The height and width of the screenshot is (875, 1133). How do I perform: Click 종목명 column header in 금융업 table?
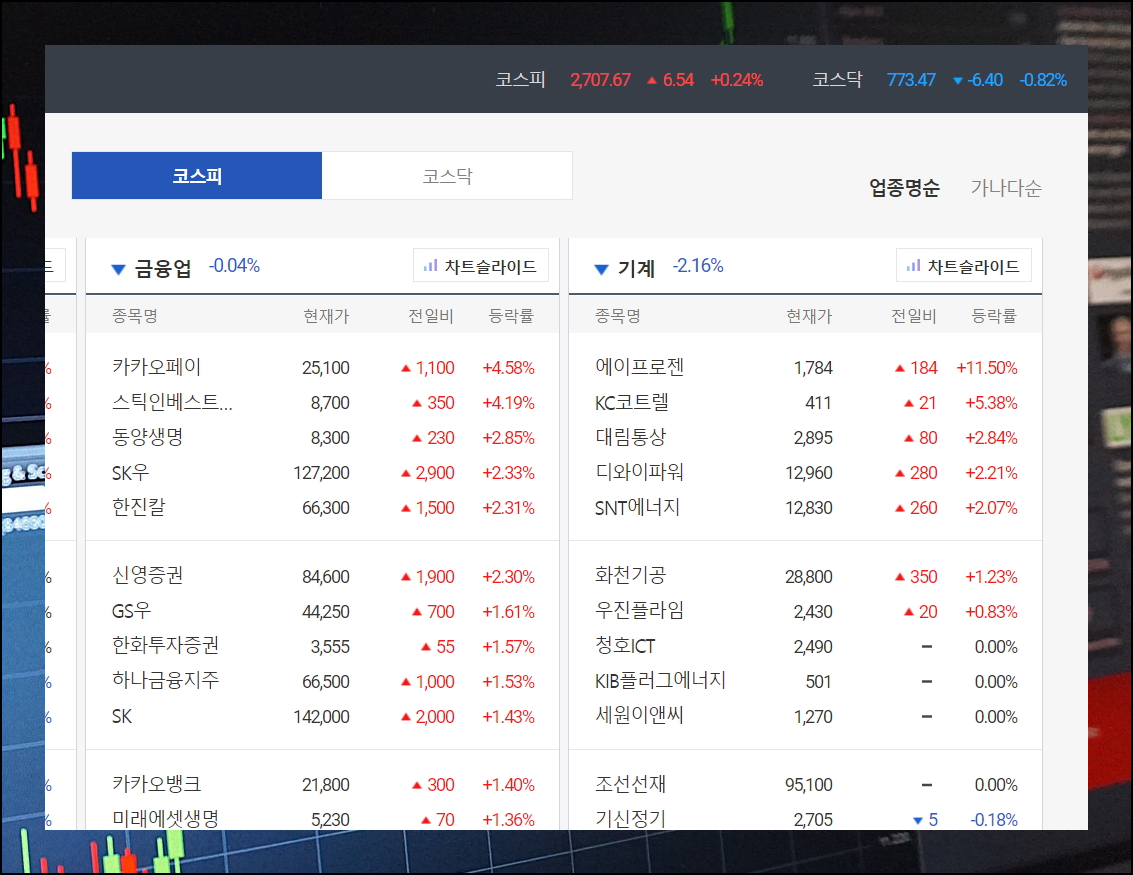(135, 316)
